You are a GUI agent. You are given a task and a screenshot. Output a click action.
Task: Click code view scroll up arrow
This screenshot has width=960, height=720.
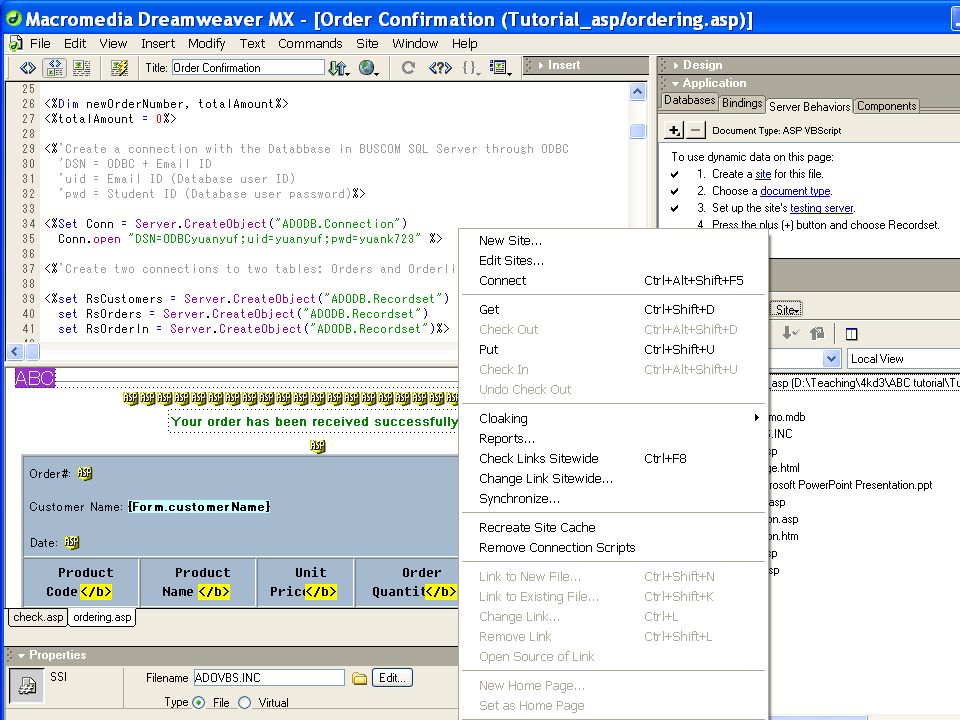pos(637,92)
